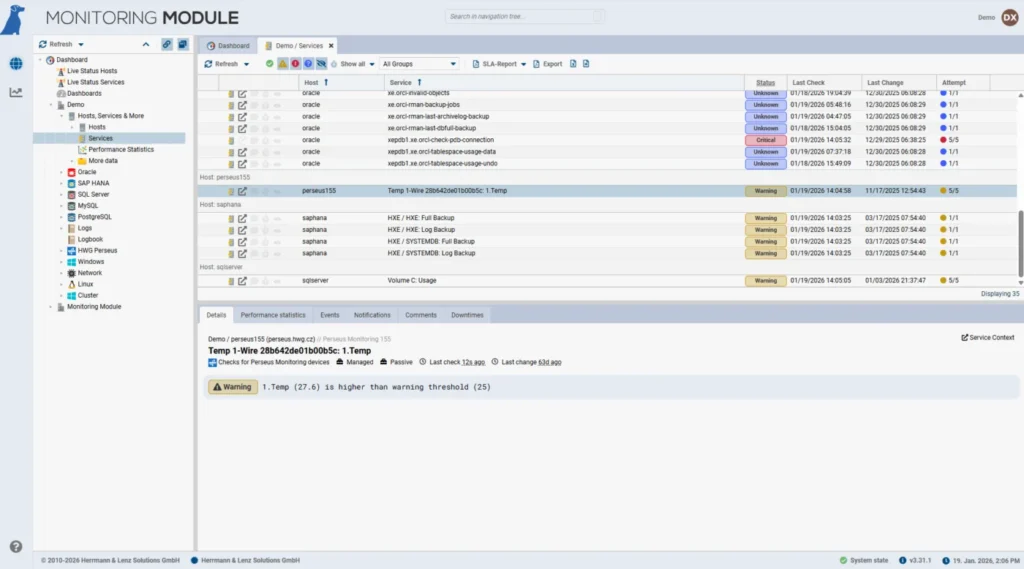The image size is (1024, 569).
Task: Click the navigation tree Refresh icon
Action: pyautogui.click(x=43, y=44)
